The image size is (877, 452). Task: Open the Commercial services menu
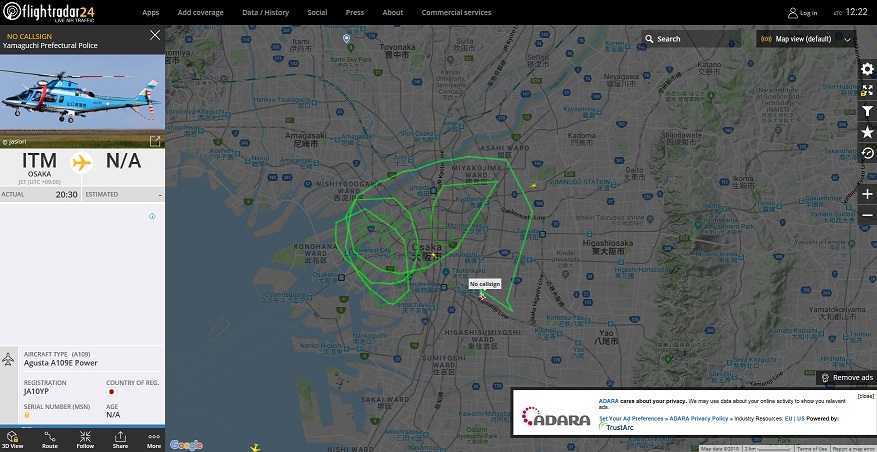(456, 12)
